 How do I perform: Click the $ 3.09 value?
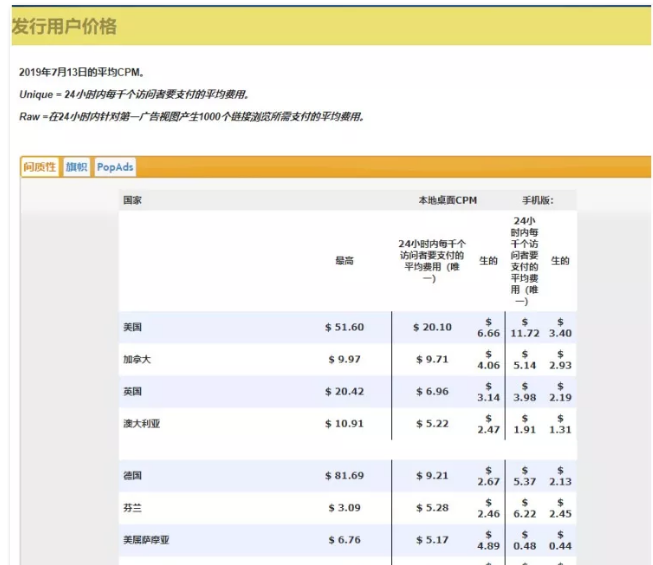[x=344, y=508]
